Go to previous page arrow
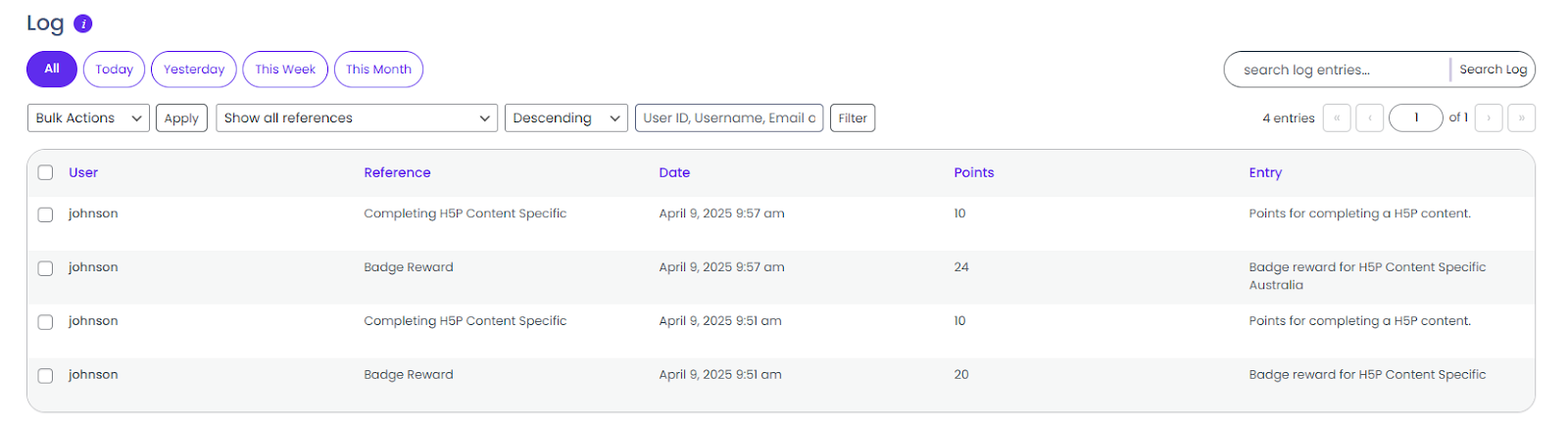 click(x=1369, y=118)
